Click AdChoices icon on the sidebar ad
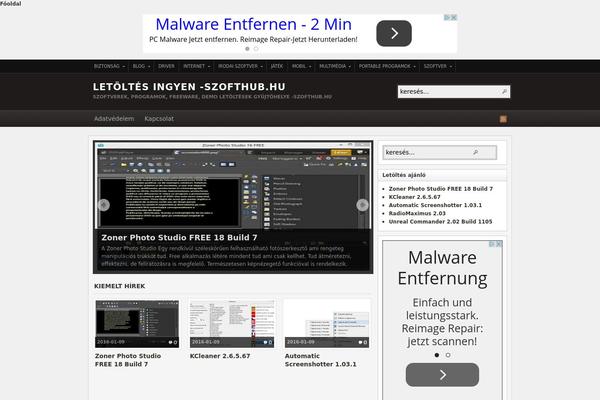Image resolution: width=600 pixels, height=400 pixels. click(x=492, y=244)
